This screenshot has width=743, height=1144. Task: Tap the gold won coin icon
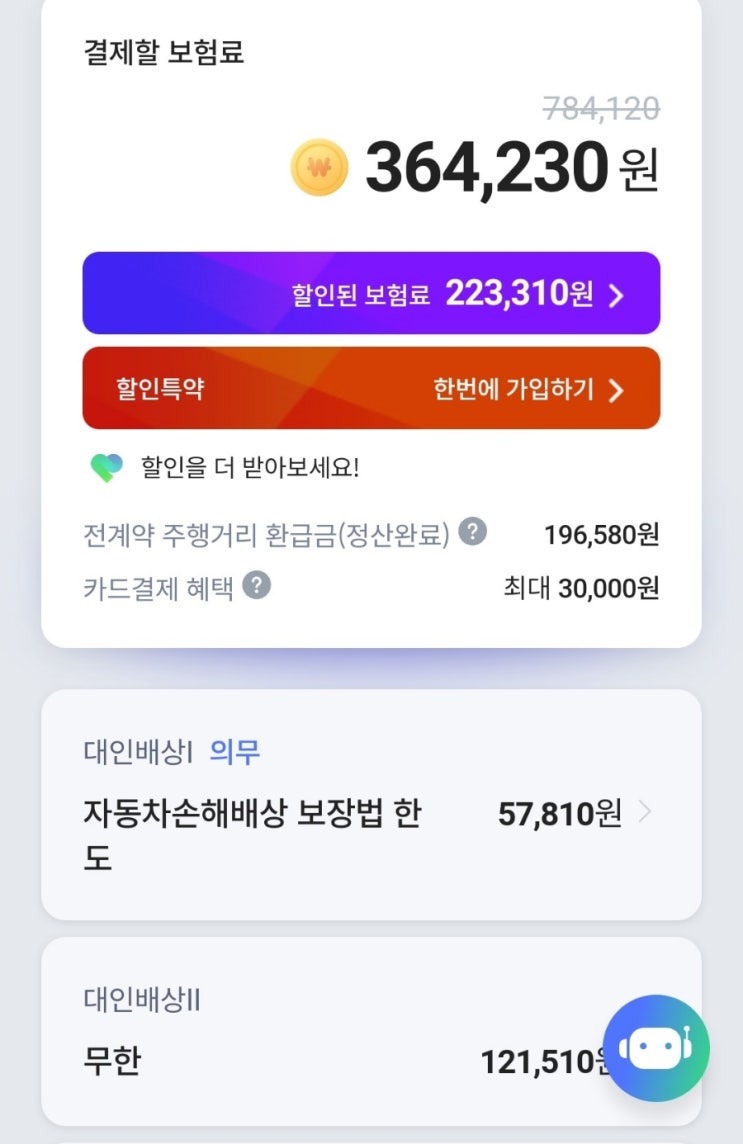(x=319, y=168)
